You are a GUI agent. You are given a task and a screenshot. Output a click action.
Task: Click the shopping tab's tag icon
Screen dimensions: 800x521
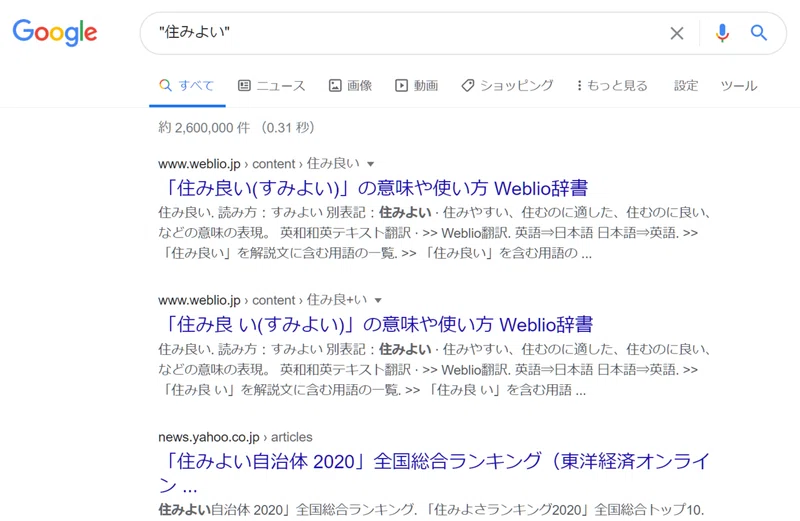click(x=467, y=85)
